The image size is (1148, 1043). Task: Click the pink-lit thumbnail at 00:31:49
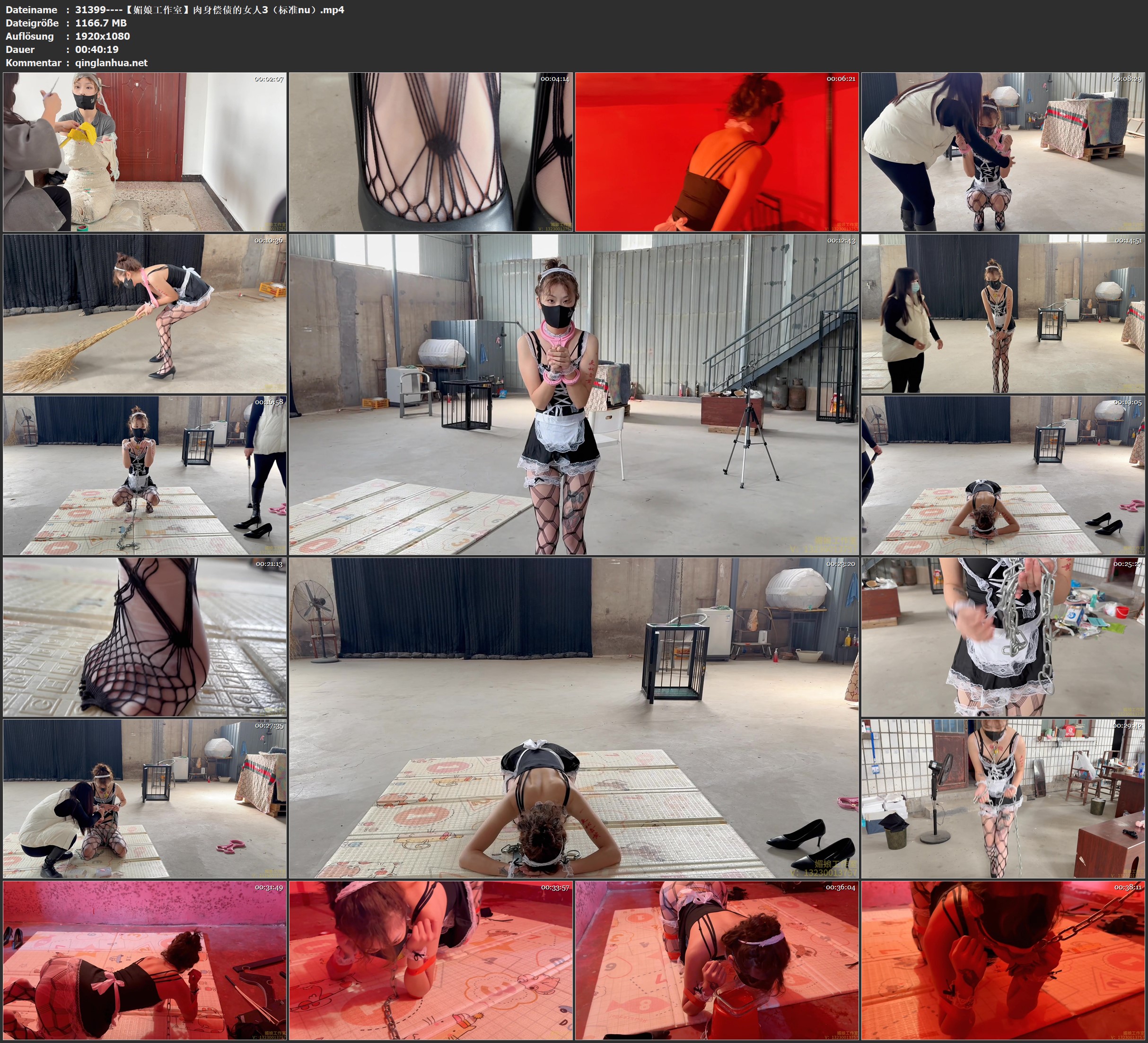pyautogui.click(x=145, y=960)
